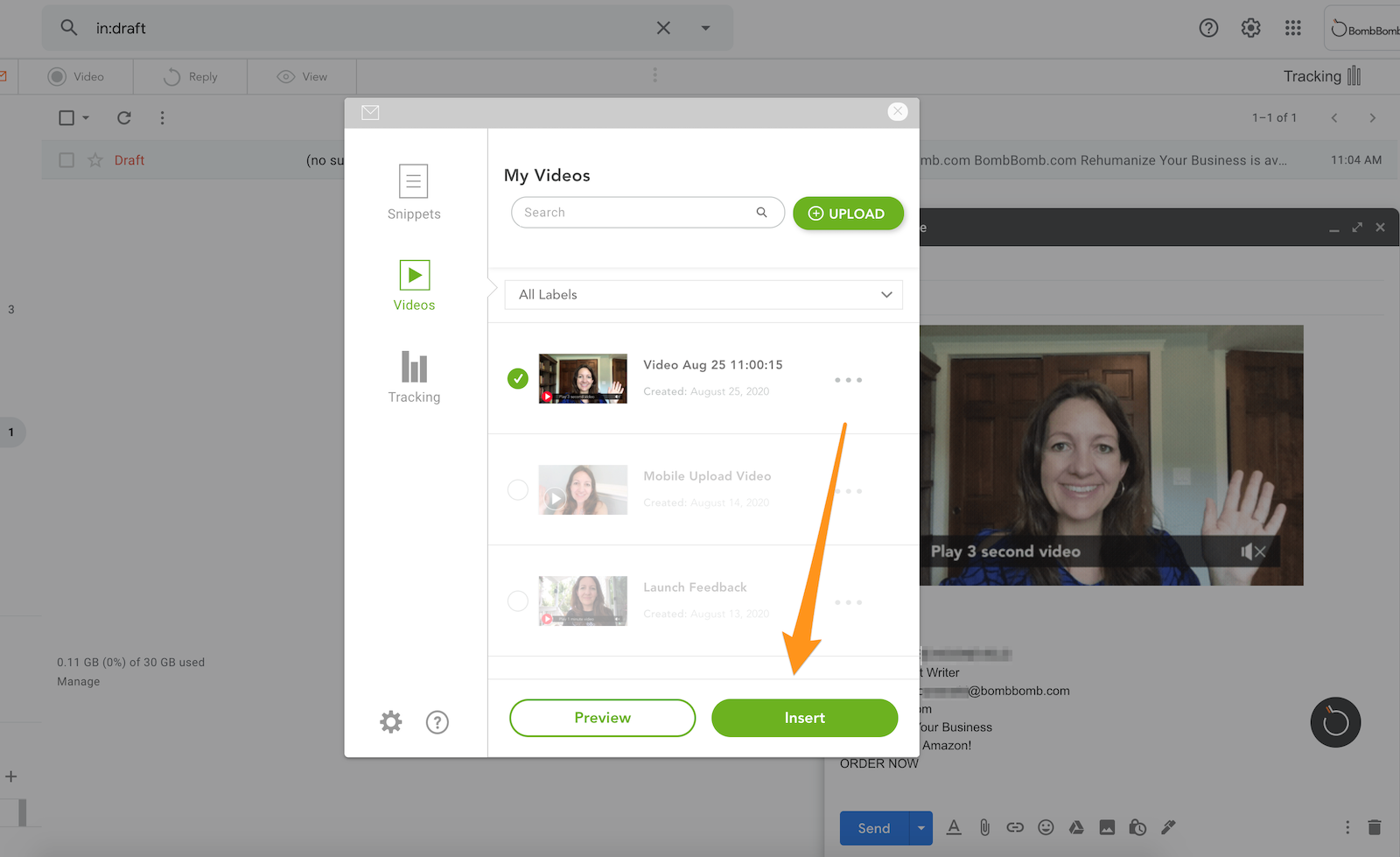Click the BombBomb Reply toolbar button

191,77
